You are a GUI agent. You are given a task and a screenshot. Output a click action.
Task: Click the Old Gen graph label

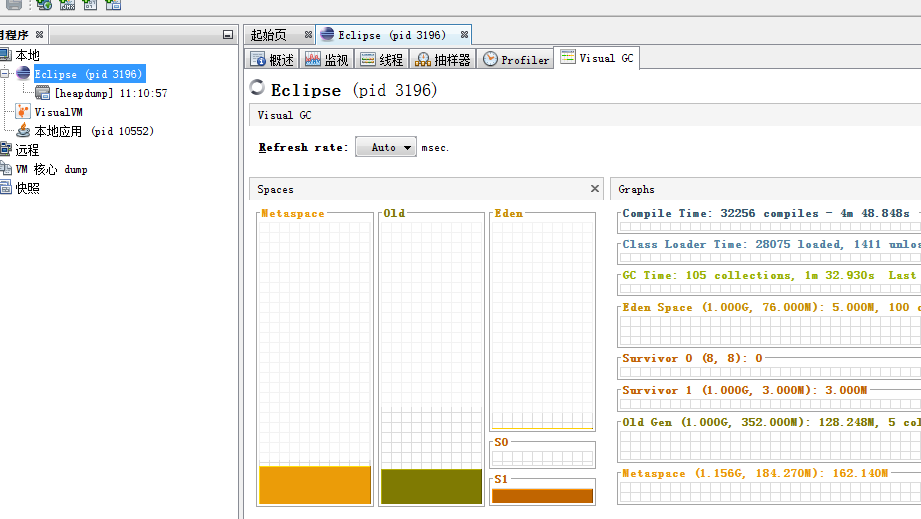tap(771, 422)
